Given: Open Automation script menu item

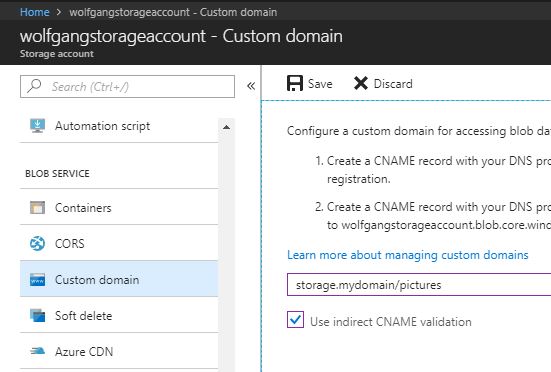Looking at the screenshot, I should [119, 126].
